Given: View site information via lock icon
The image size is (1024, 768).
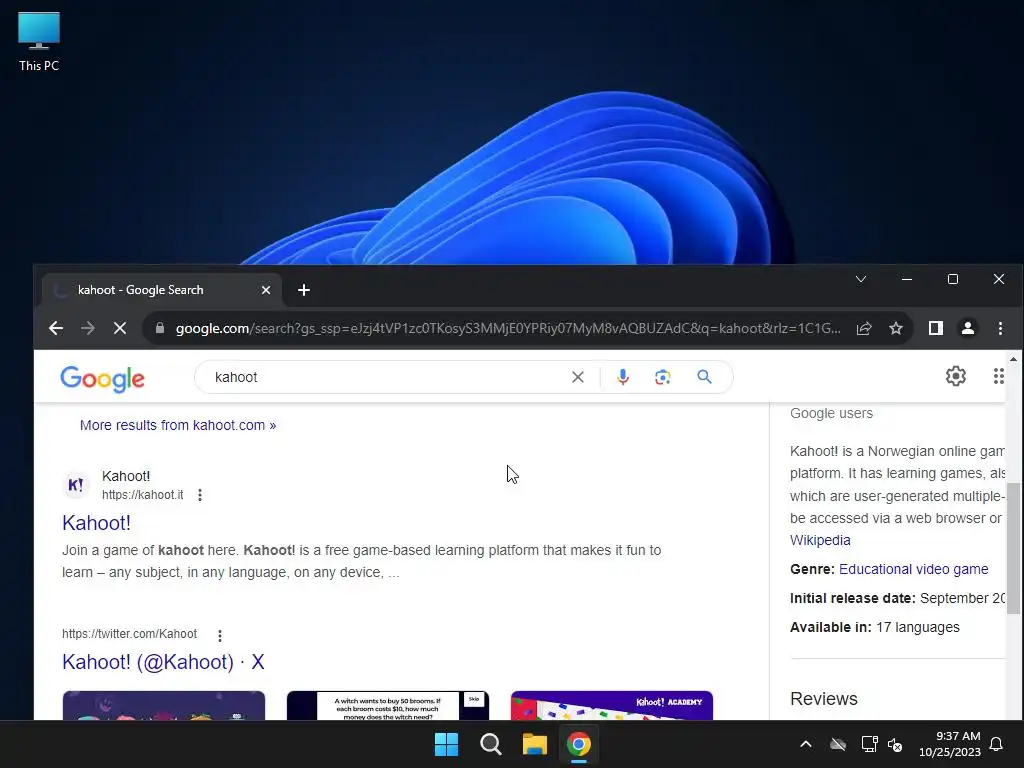Looking at the screenshot, I should (x=160, y=328).
